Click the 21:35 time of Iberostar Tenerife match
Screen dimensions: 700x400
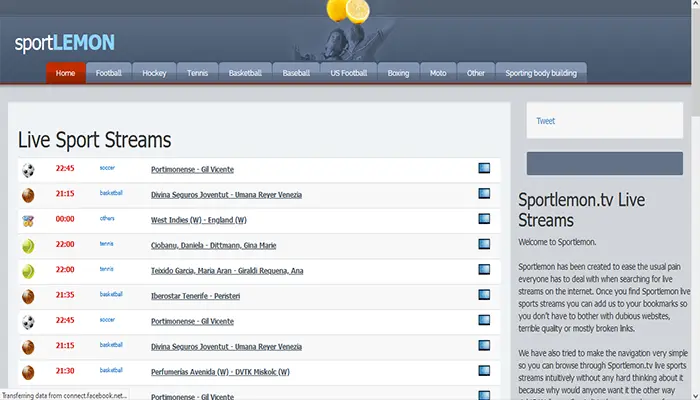click(x=65, y=295)
